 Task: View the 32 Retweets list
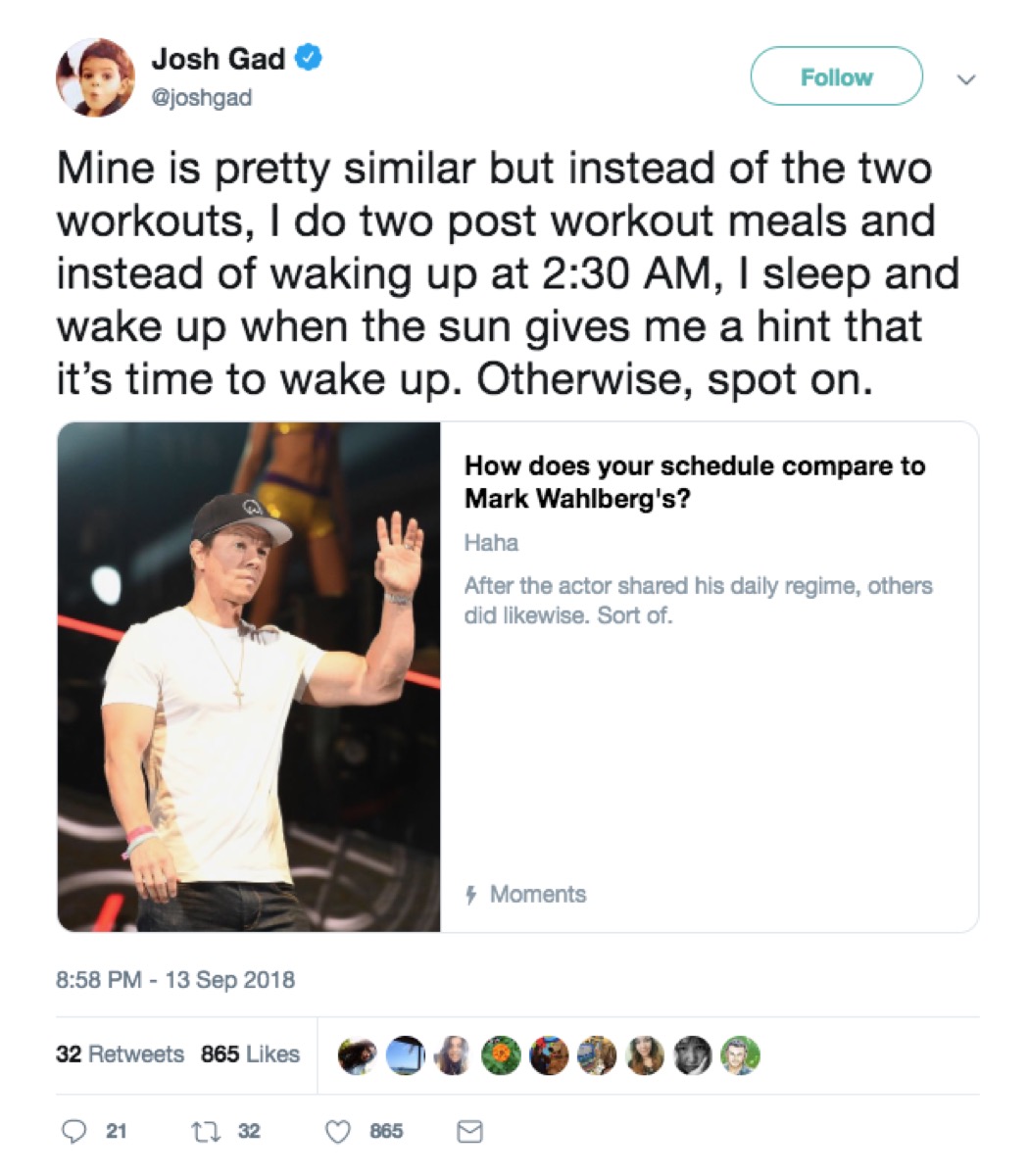(x=120, y=1054)
